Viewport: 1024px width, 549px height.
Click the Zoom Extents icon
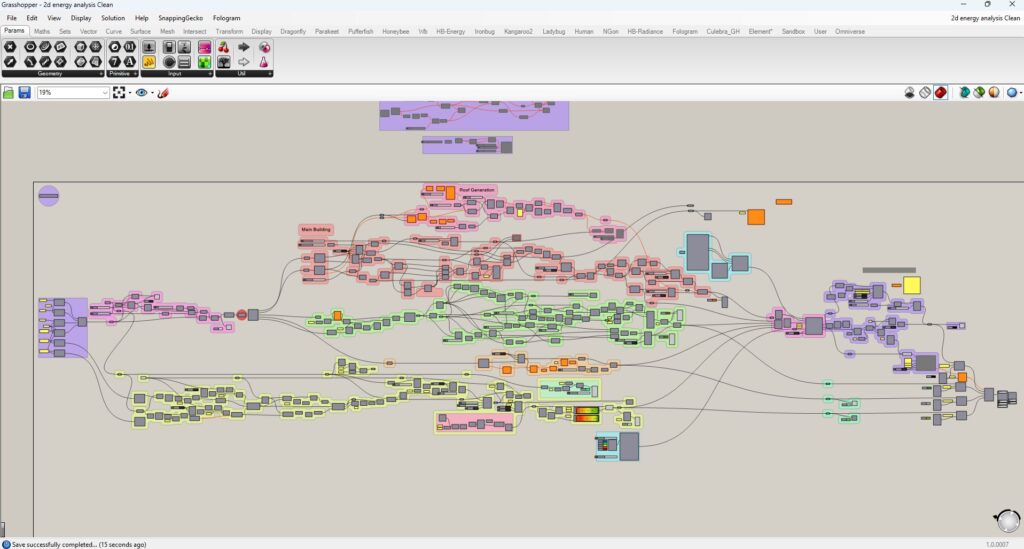[120, 92]
